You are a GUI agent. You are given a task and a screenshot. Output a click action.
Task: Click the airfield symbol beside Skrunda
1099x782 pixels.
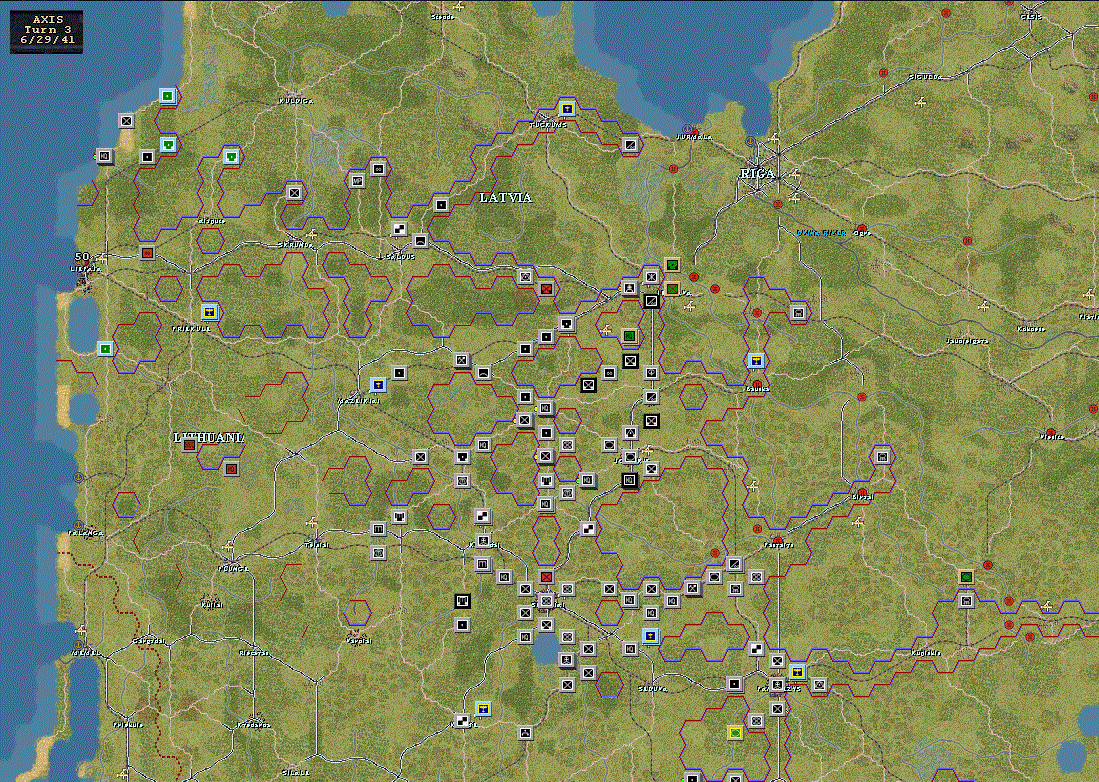pos(311,234)
